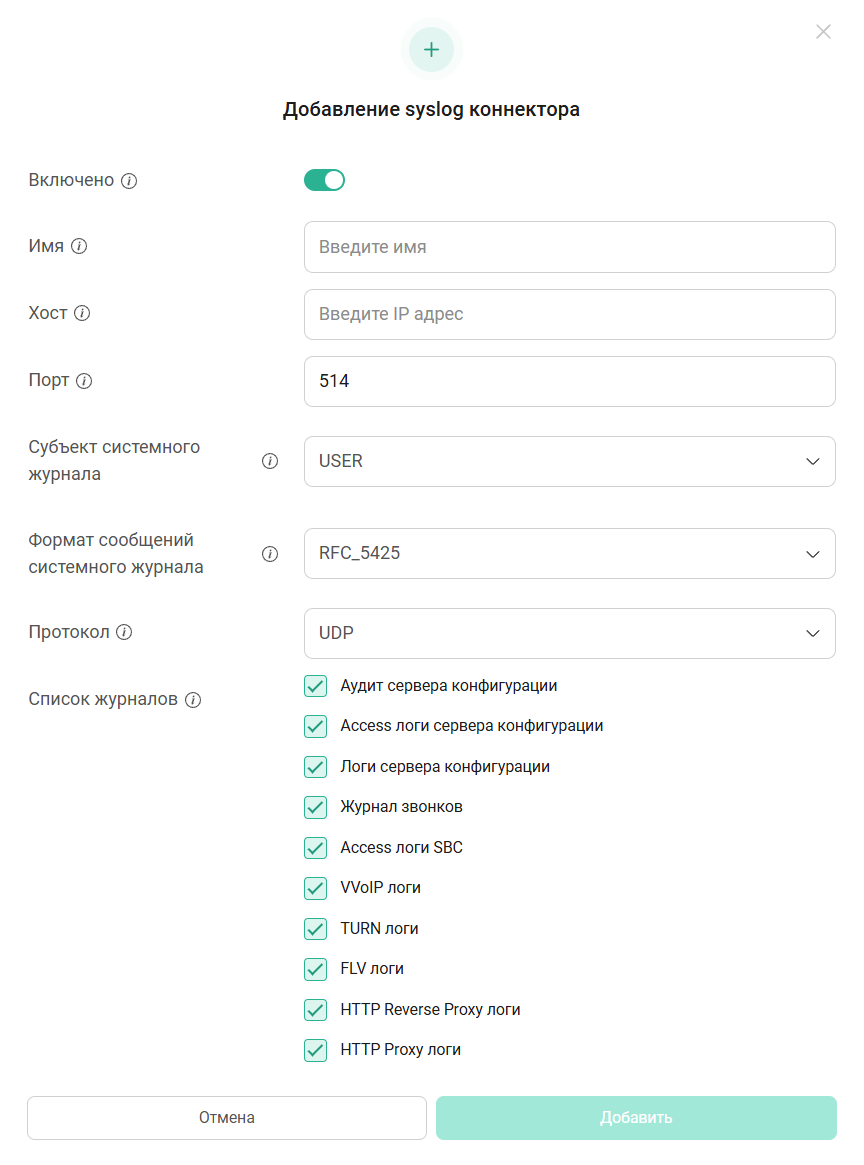The image size is (864, 1165).
Task: Click the info icon next to Хост
Action: (83, 314)
